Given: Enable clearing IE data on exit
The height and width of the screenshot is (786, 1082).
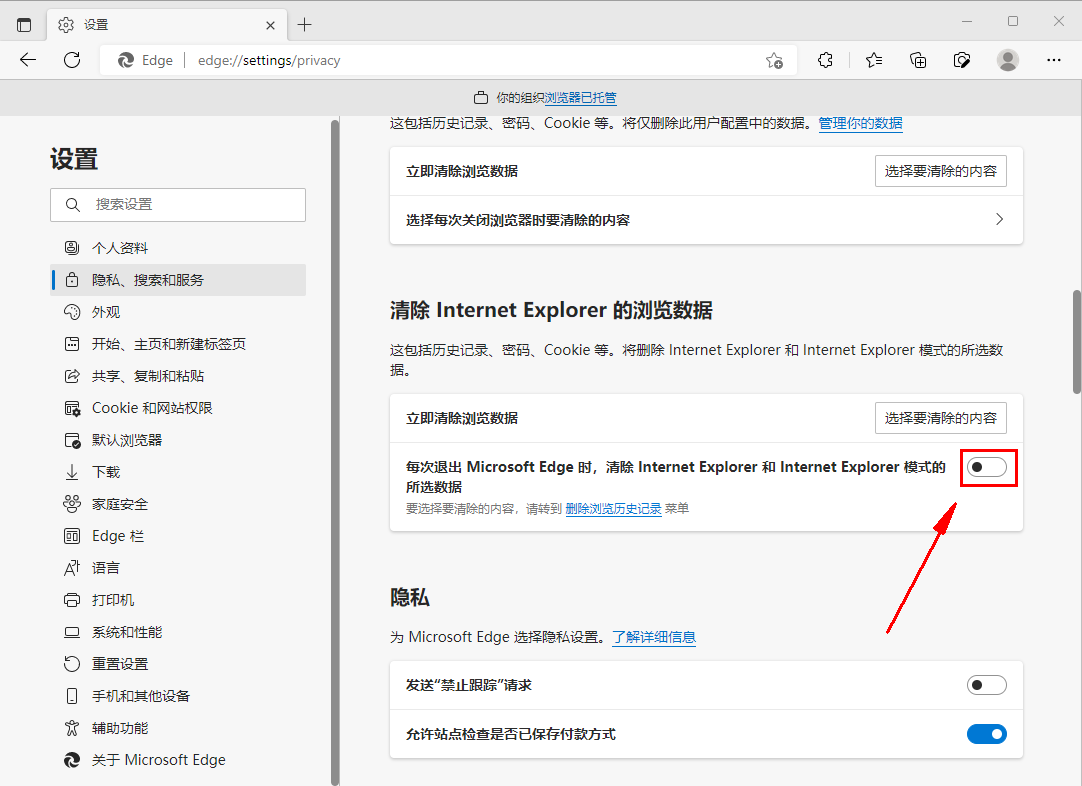Looking at the screenshot, I should pos(988,467).
